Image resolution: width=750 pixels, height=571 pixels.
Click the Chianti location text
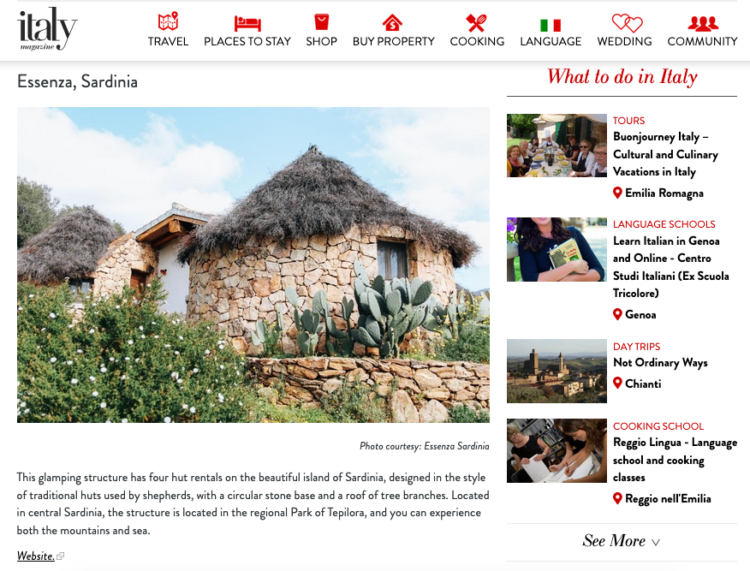click(x=643, y=384)
